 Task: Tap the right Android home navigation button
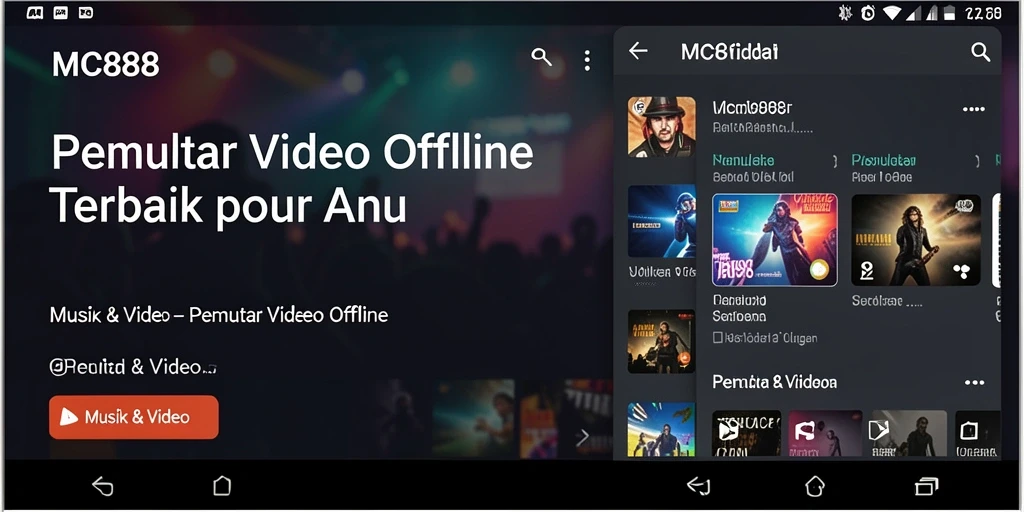pos(815,486)
